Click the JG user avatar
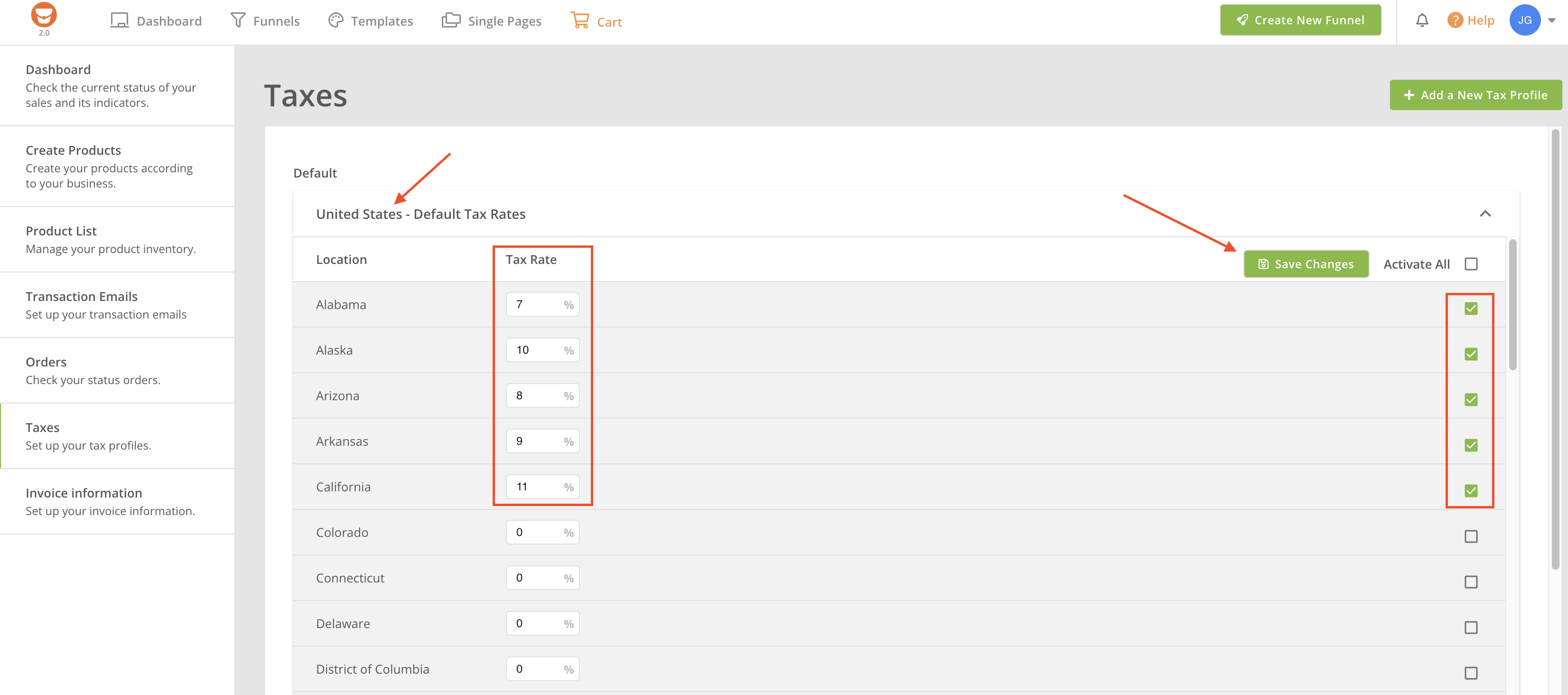1568x695 pixels. 1525,21
